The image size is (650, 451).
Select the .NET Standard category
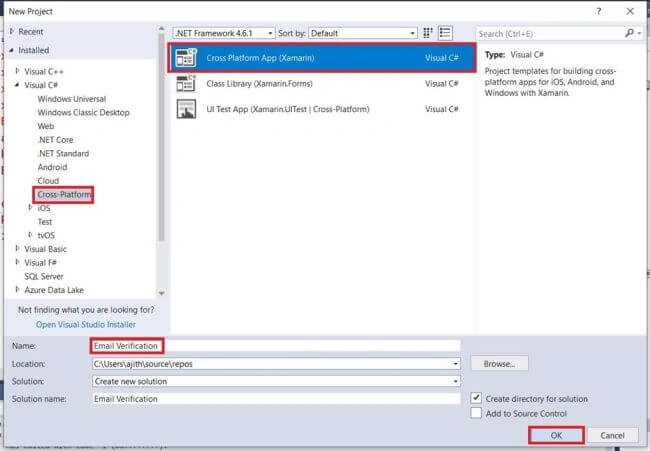(x=63, y=153)
